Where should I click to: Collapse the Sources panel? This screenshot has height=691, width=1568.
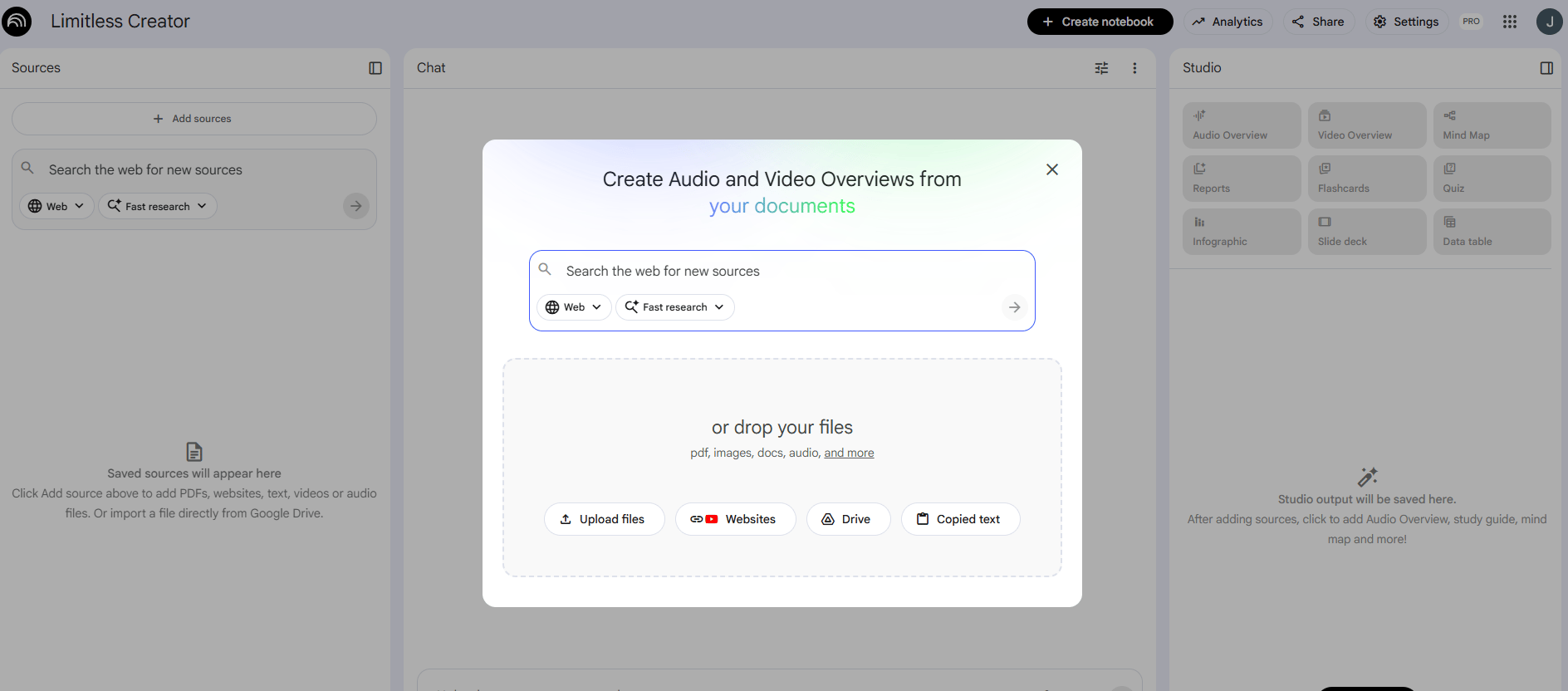point(375,68)
